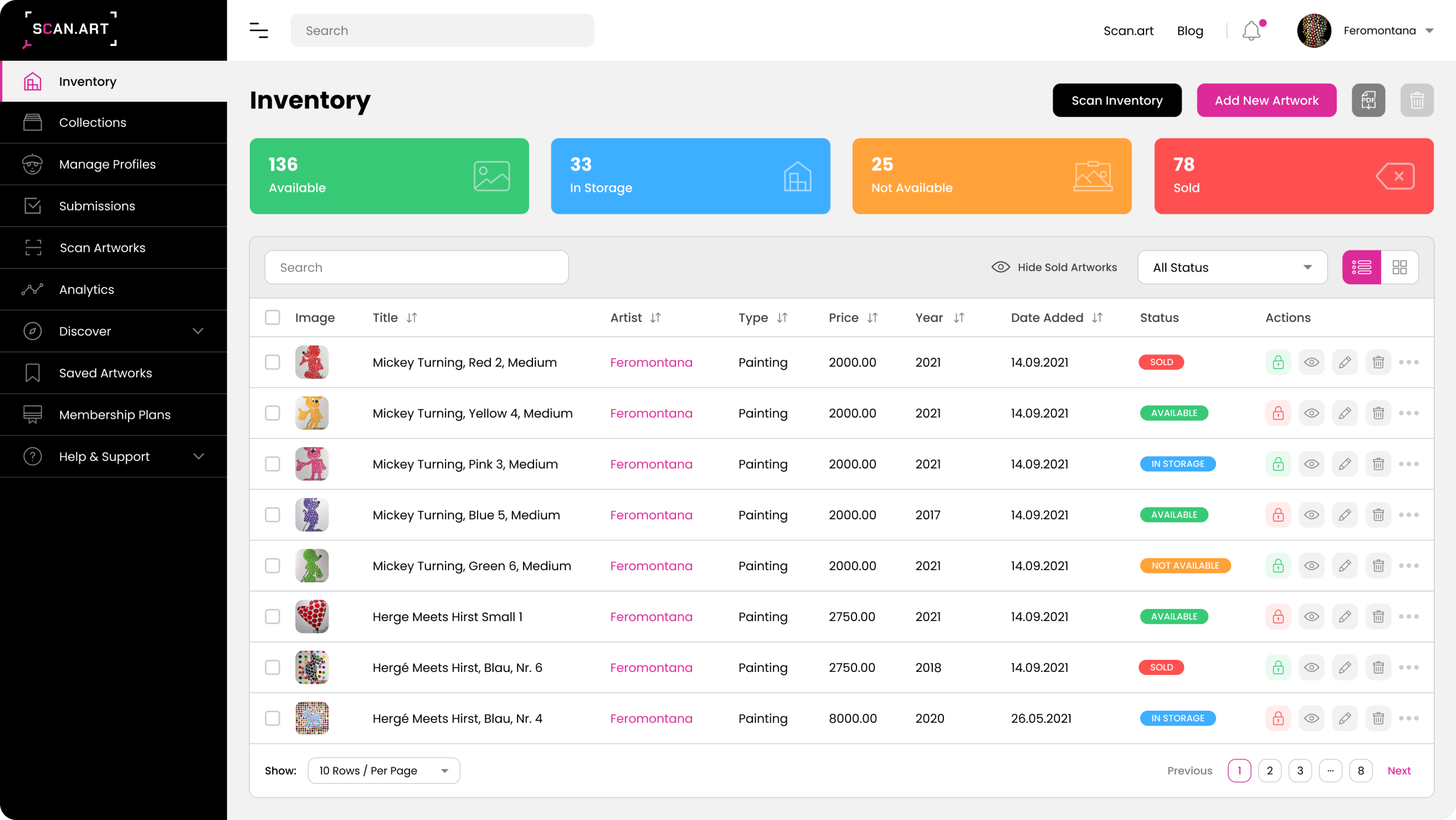The width and height of the screenshot is (1456, 820).
Task: Go to Analytics in sidebar
Action: click(86, 289)
